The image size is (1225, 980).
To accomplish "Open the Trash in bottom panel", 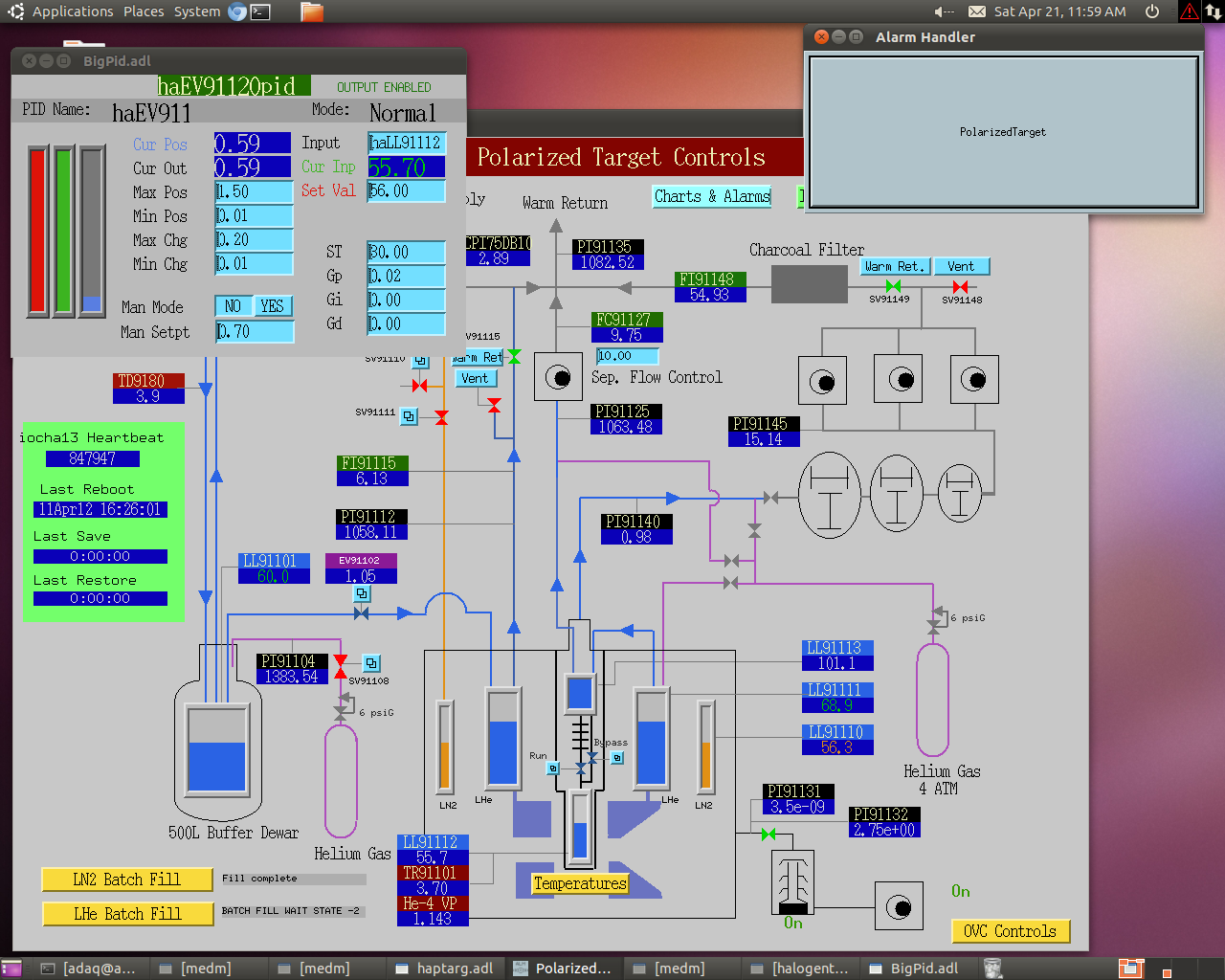I will (993, 969).
